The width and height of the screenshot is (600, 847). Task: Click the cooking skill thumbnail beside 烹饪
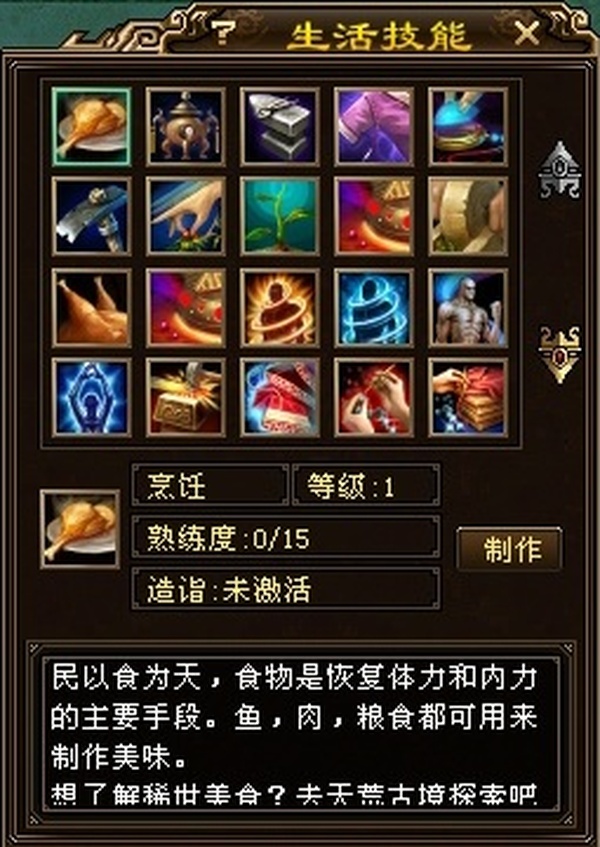point(80,529)
